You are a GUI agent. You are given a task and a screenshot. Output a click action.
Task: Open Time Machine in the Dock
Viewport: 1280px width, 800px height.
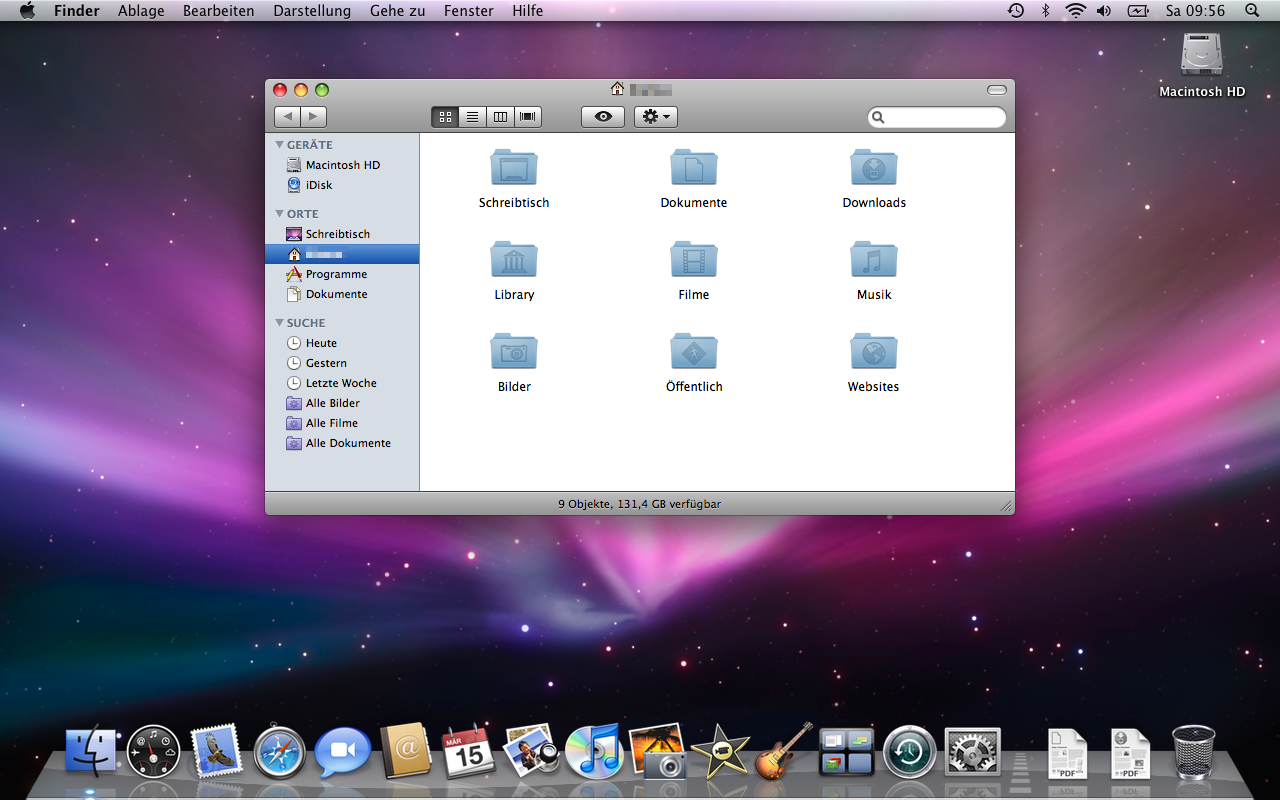(x=909, y=753)
